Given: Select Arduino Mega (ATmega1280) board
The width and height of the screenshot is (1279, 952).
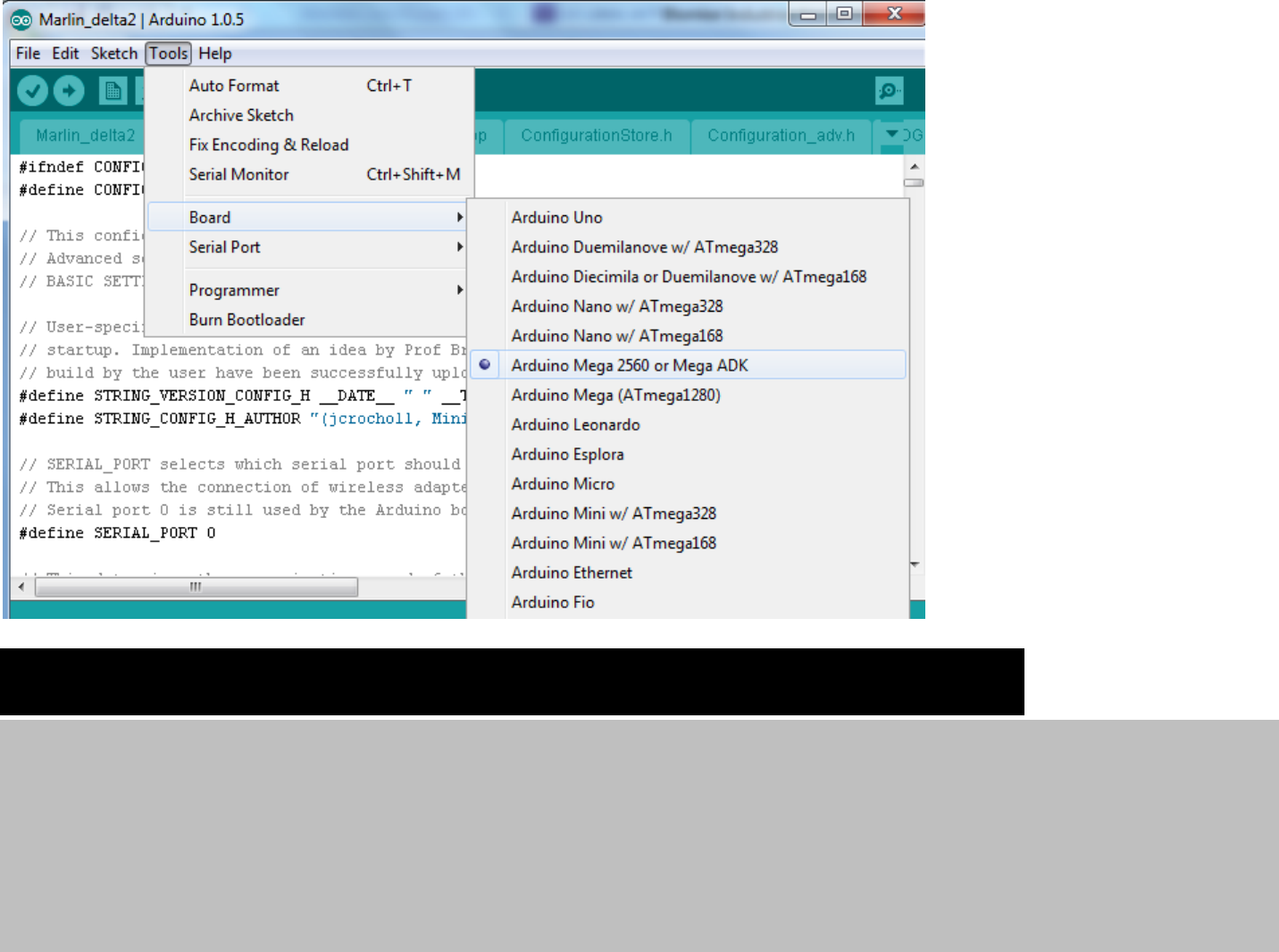Looking at the screenshot, I should point(688,395).
